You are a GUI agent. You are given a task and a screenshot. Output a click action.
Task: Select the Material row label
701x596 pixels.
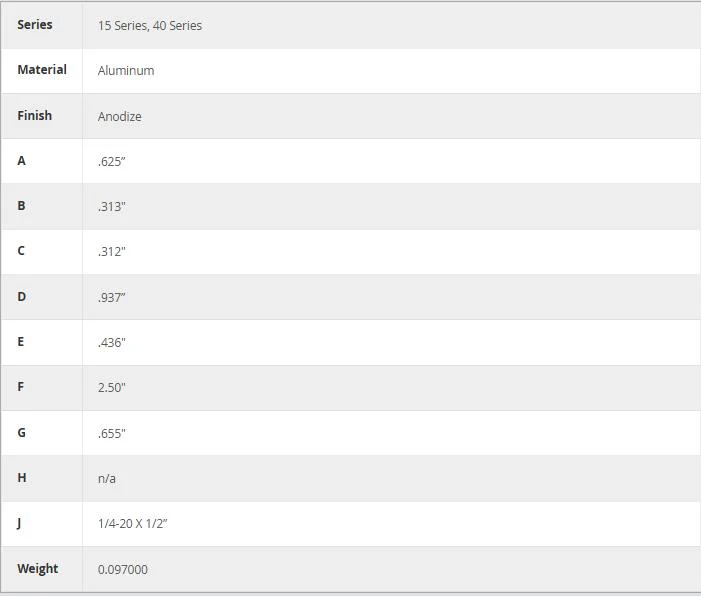point(42,70)
